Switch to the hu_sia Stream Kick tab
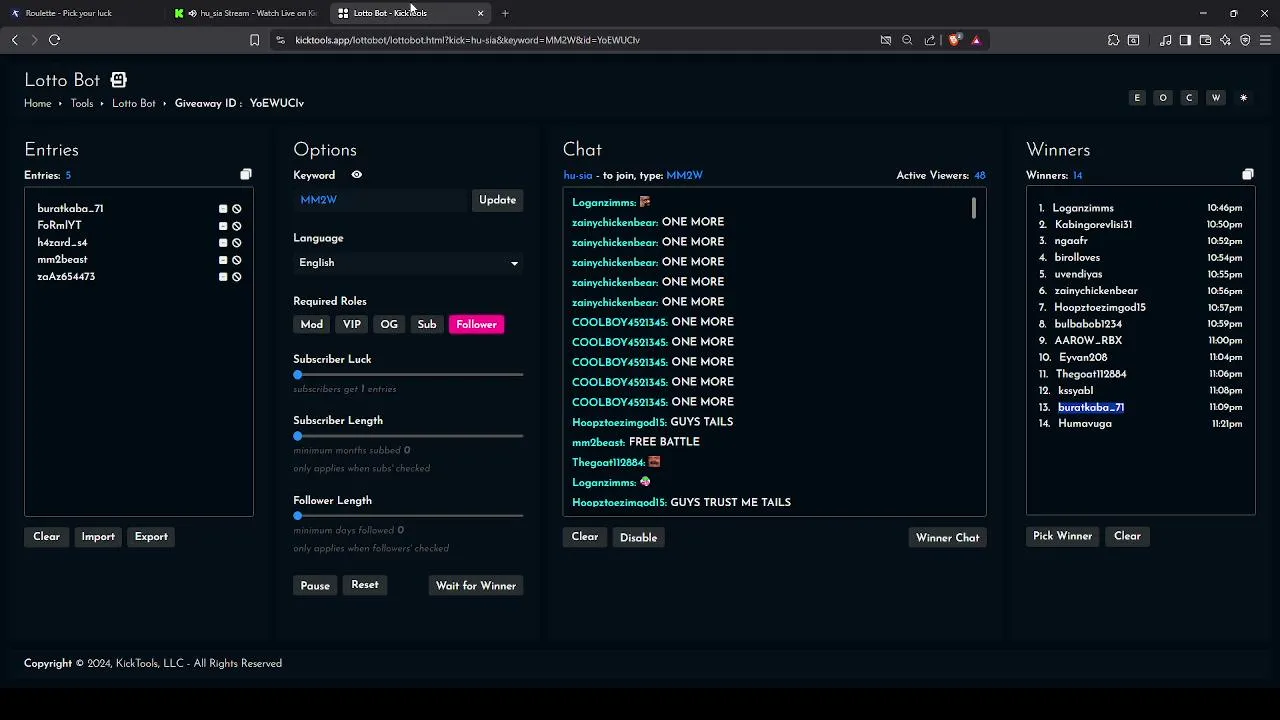The height and width of the screenshot is (720, 1280). 245,13
